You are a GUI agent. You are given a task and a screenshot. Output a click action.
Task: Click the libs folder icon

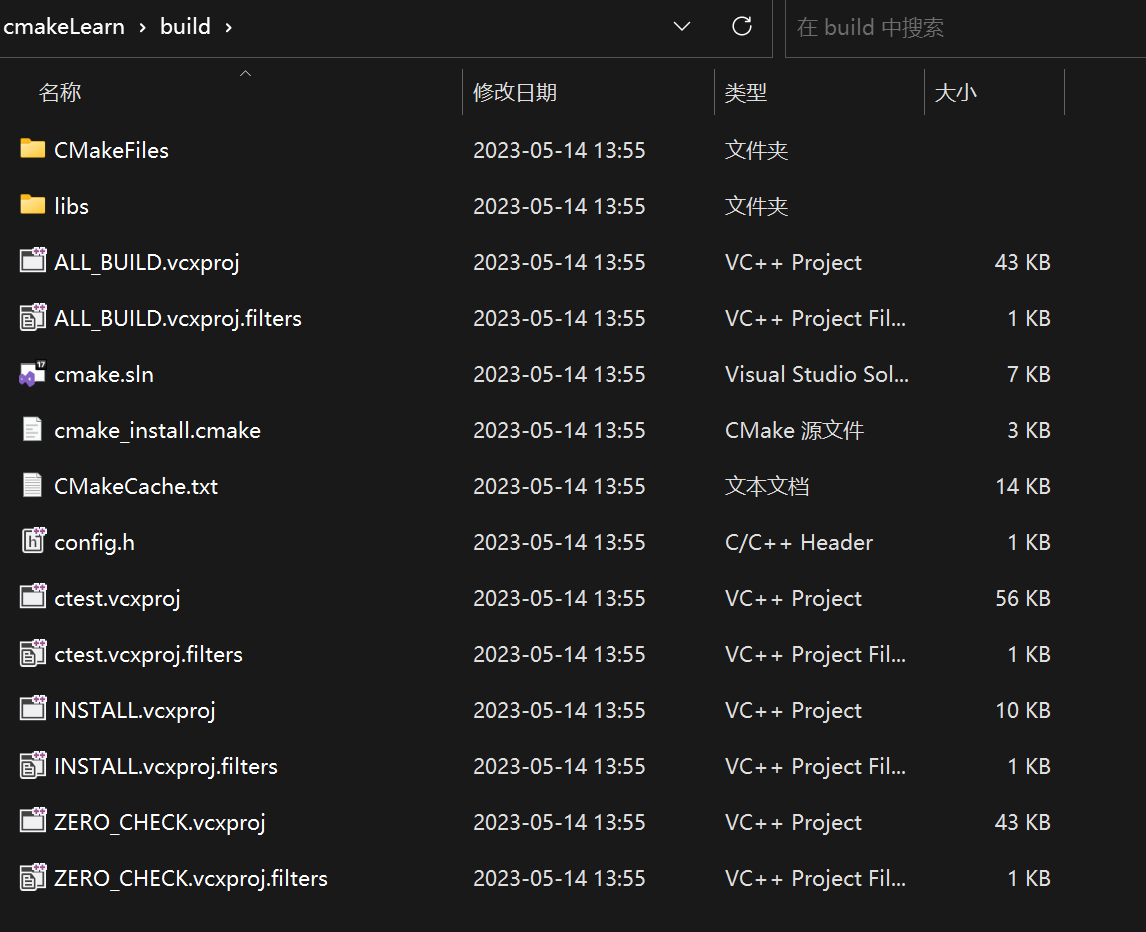[x=32, y=205]
